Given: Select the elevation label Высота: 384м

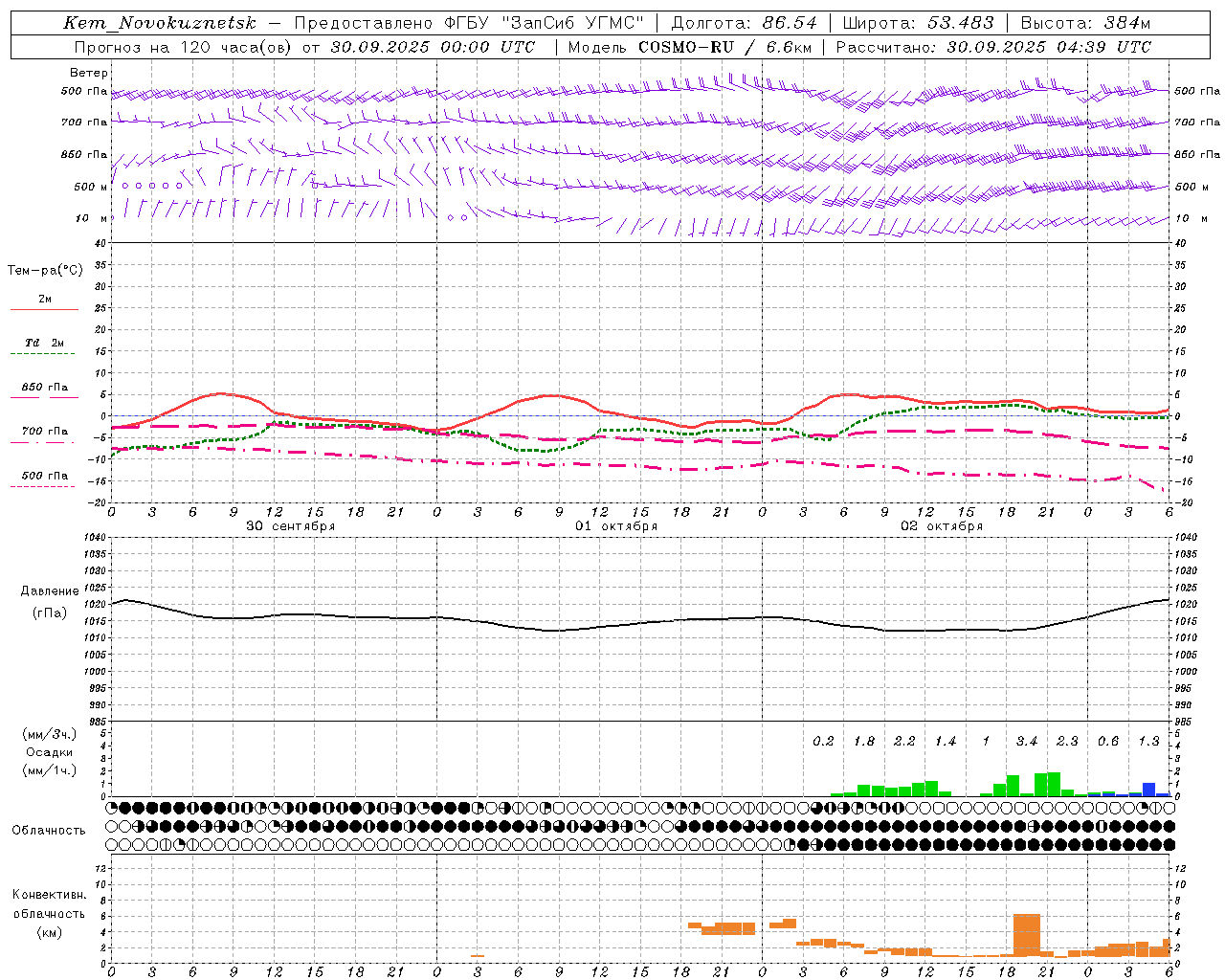Looking at the screenshot, I should point(1085,23).
